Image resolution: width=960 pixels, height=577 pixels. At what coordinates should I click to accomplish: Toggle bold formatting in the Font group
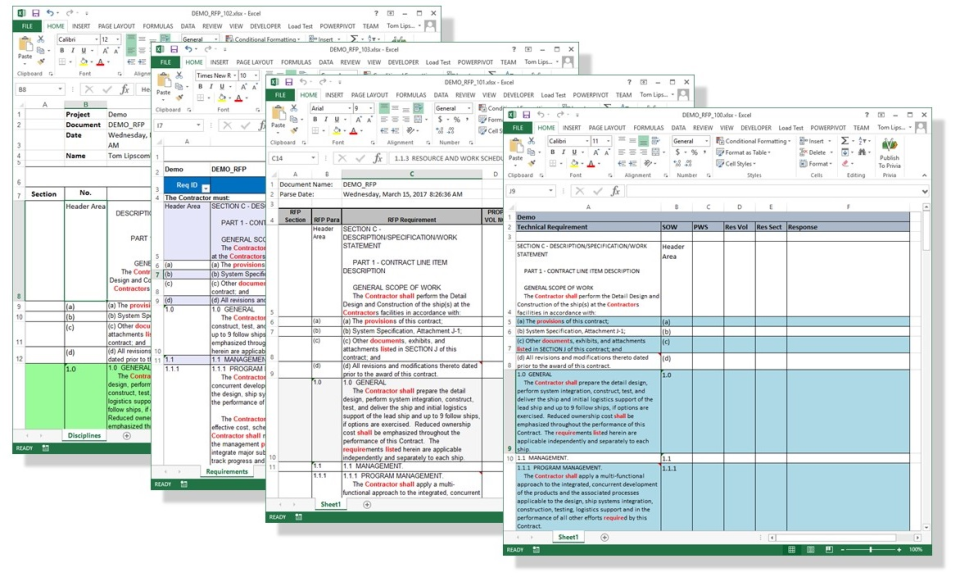click(553, 152)
